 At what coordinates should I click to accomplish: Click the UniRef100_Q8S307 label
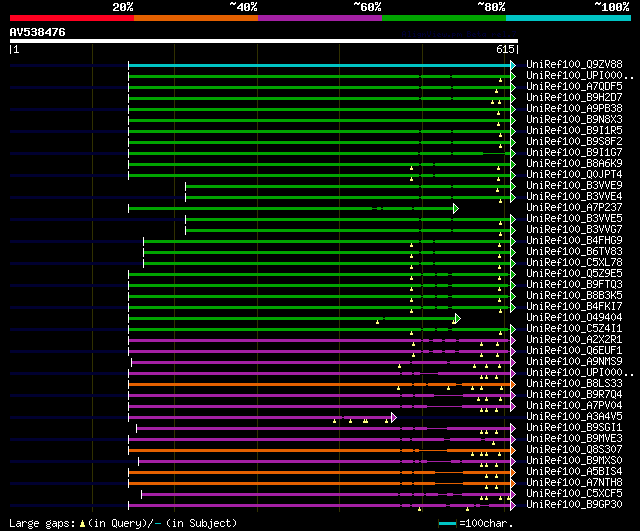point(574,450)
